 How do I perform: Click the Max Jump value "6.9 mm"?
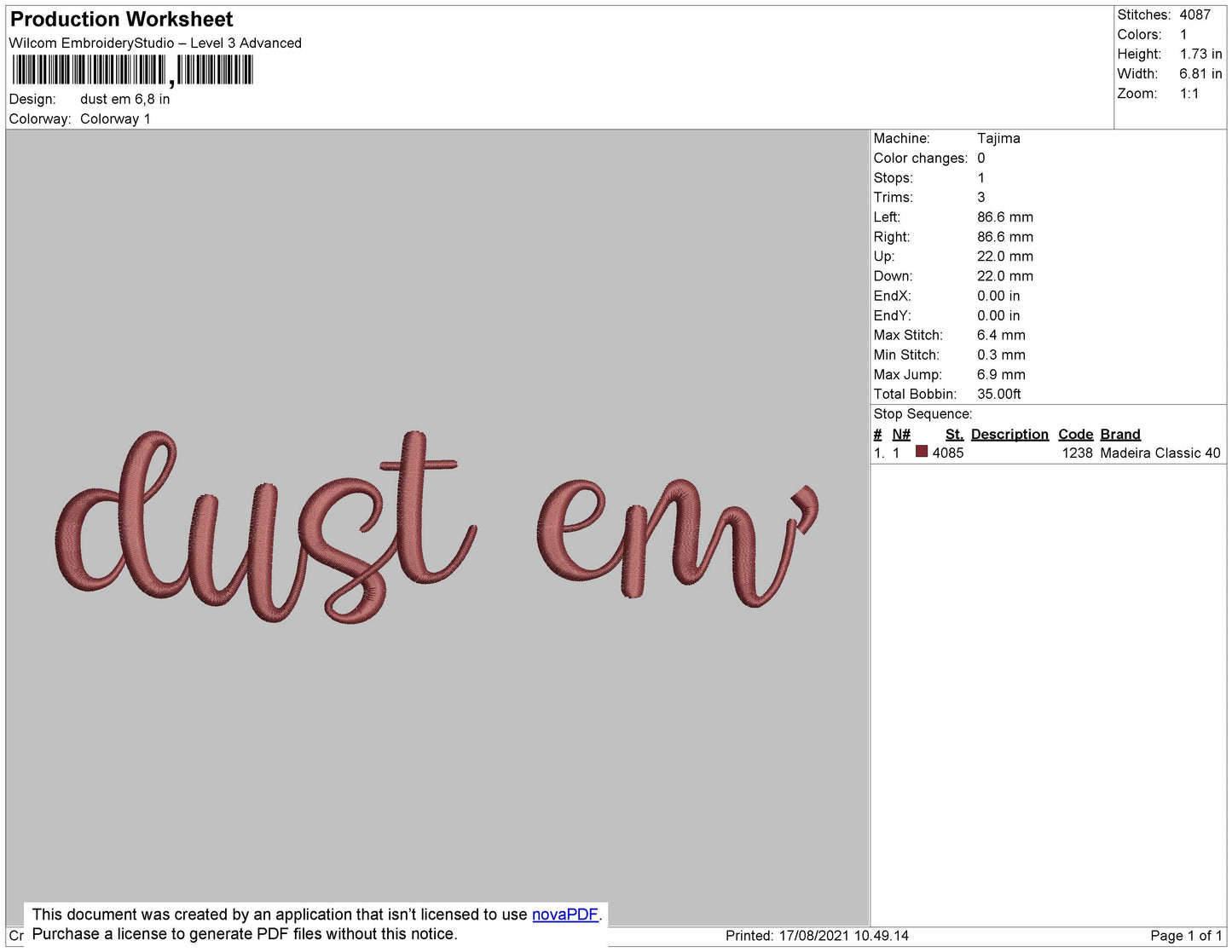(x=1001, y=375)
